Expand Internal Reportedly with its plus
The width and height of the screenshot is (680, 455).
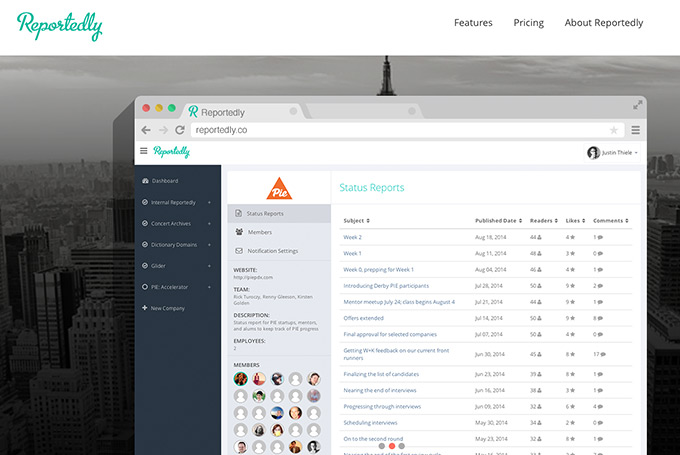[209, 202]
